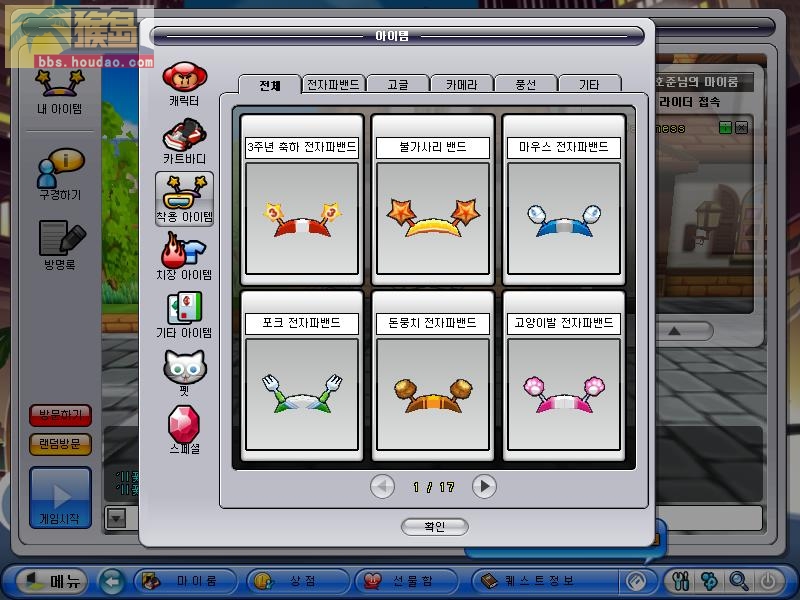Click the 구경하기 spectate icon

pyautogui.click(x=60, y=174)
